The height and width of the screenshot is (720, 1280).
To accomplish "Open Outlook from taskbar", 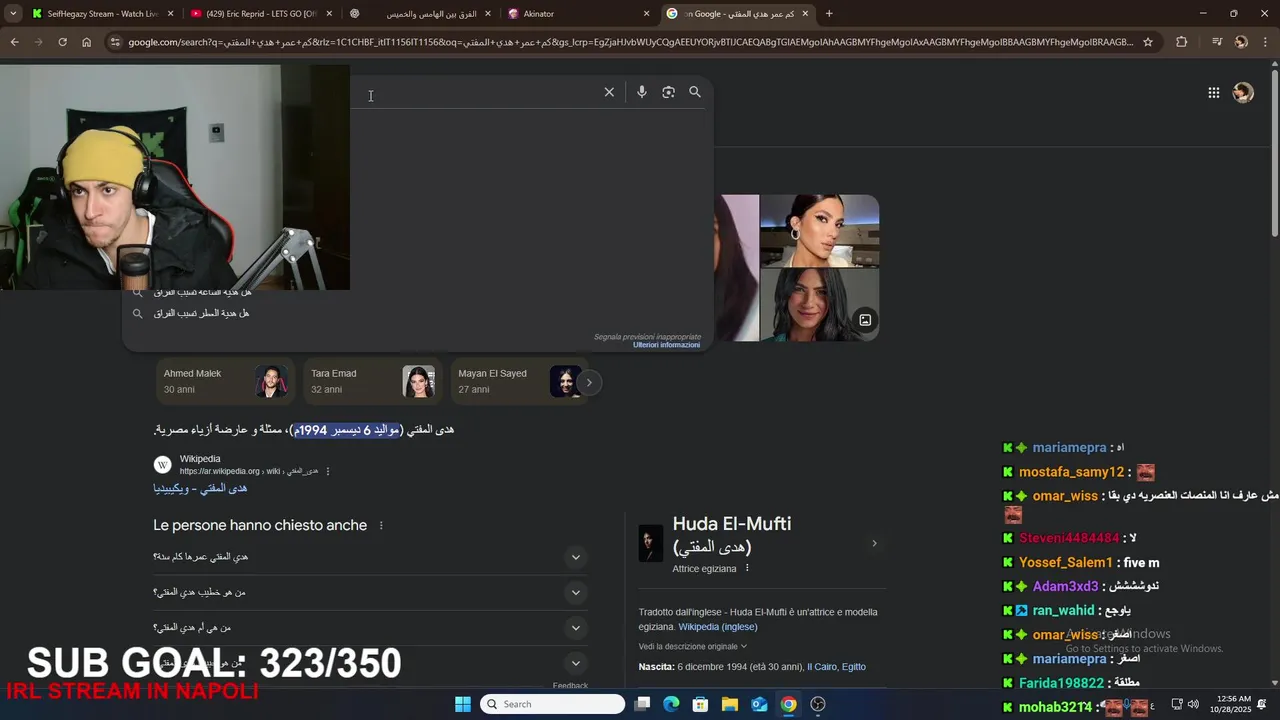I will [x=759, y=704].
